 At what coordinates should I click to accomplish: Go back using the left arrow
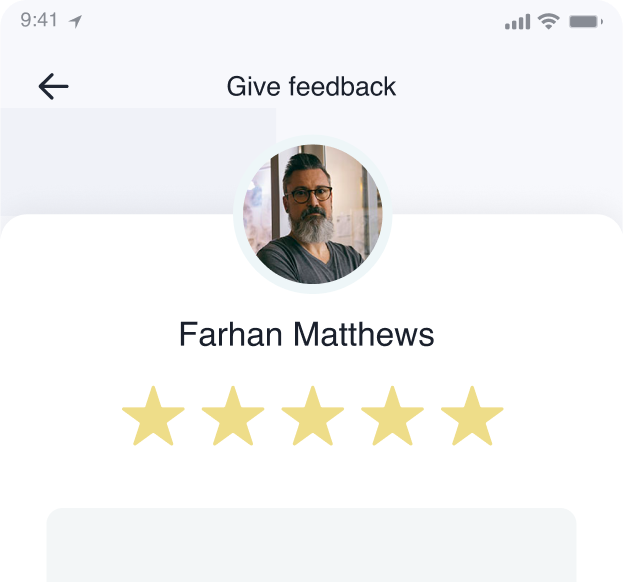53,86
